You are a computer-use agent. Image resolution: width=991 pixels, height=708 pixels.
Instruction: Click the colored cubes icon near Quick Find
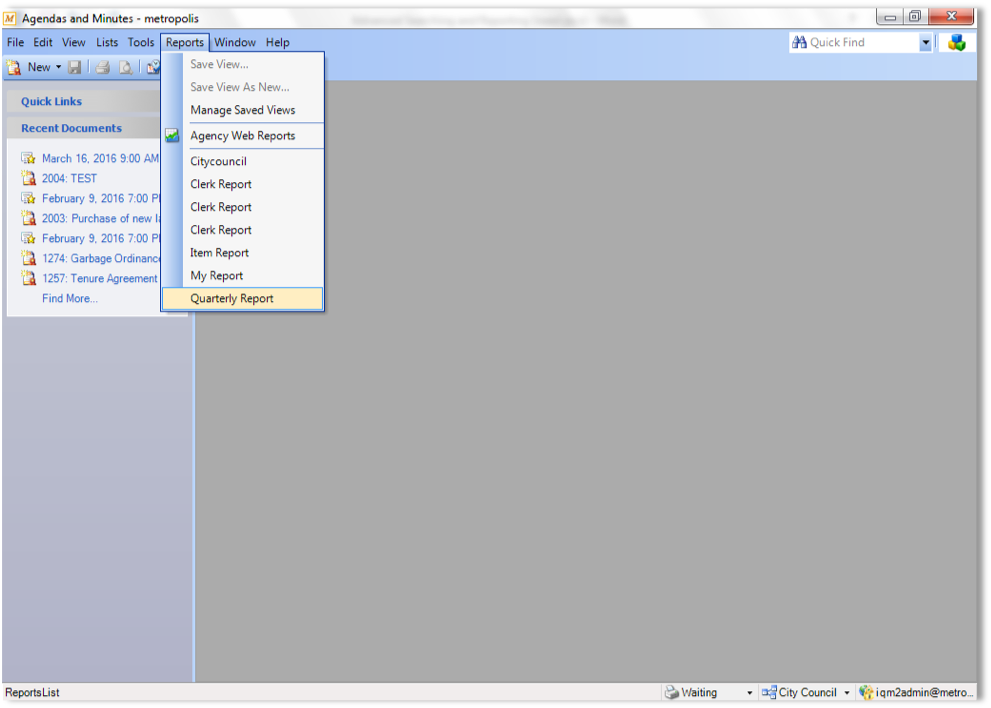pyautogui.click(x=957, y=43)
